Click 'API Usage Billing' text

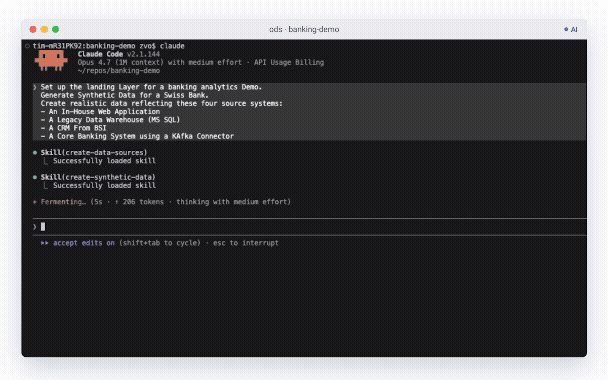289,62
